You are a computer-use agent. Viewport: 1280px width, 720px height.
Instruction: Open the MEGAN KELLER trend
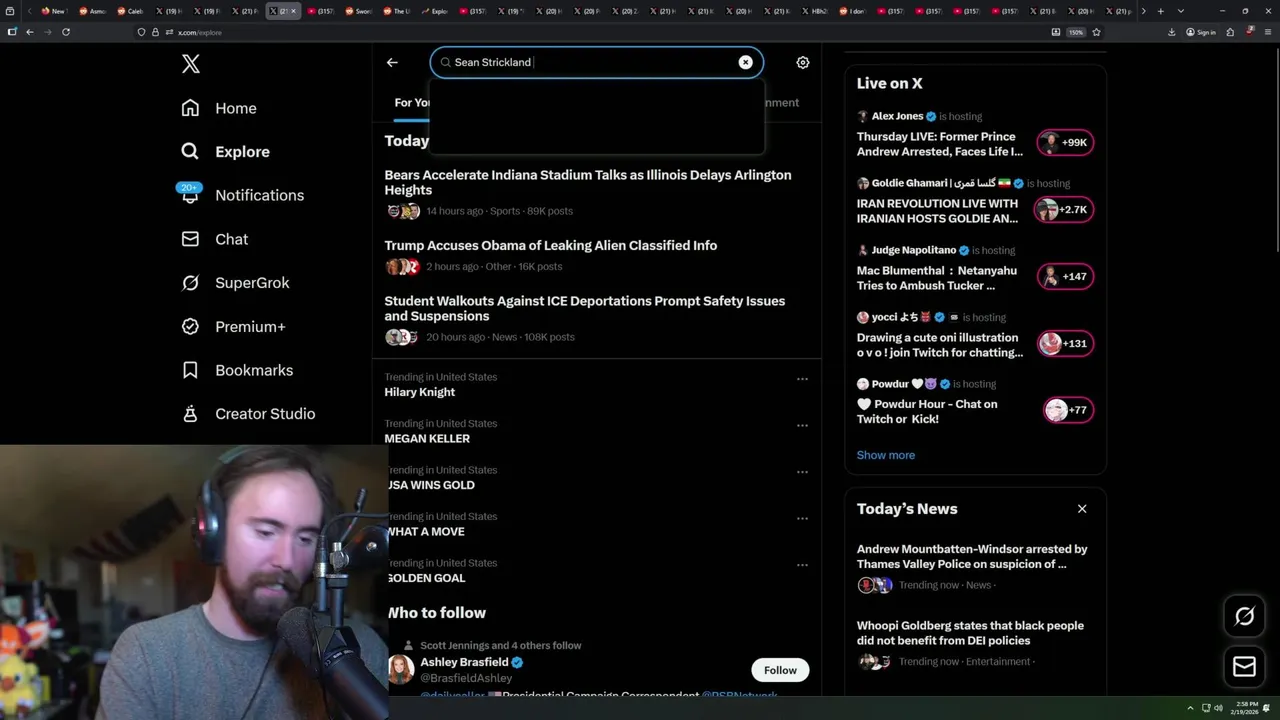(427, 438)
